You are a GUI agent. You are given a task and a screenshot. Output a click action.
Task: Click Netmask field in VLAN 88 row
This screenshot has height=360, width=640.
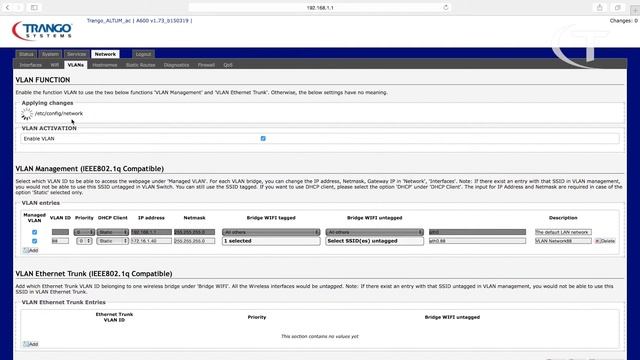(194, 241)
